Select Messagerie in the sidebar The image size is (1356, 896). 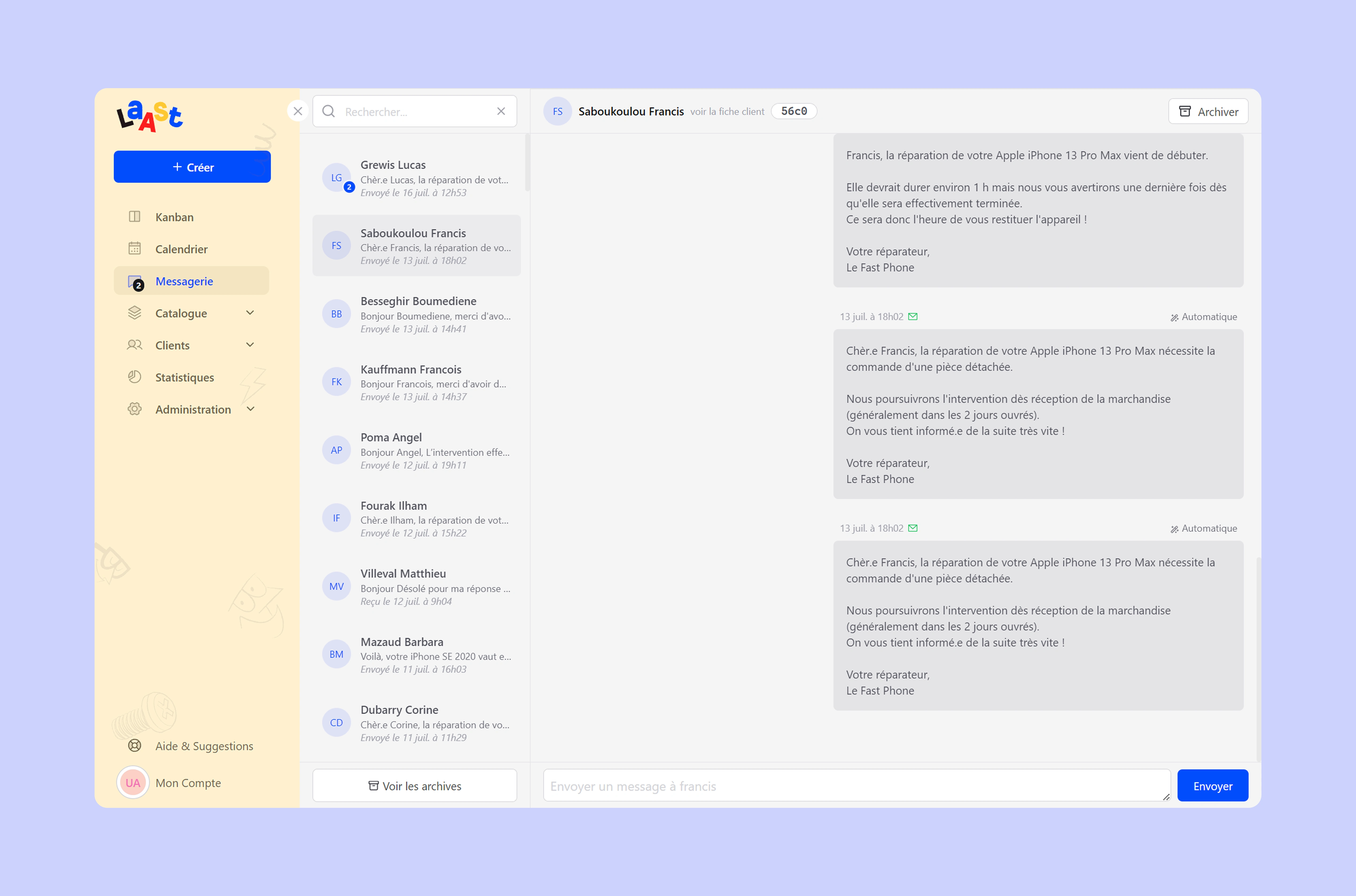184,281
